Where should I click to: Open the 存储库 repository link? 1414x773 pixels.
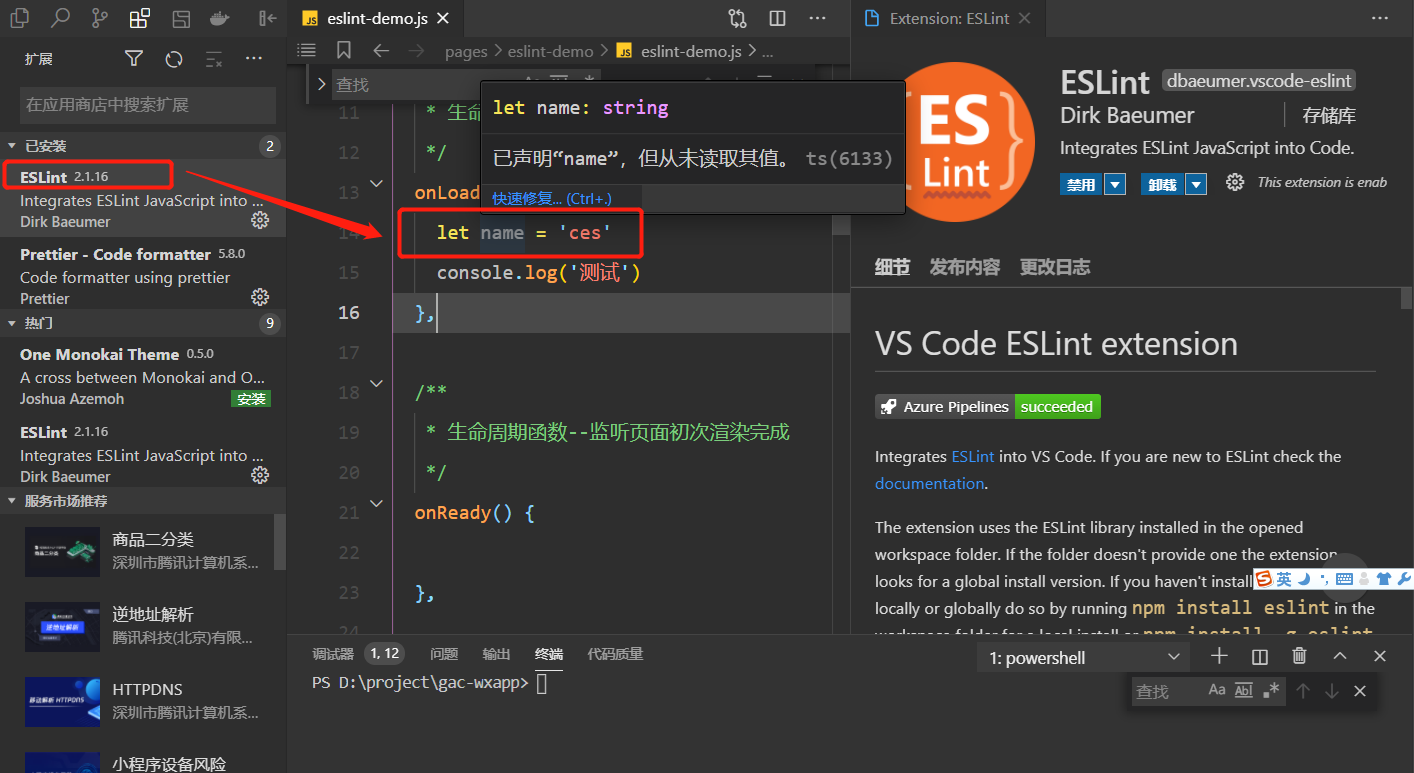[1329, 116]
